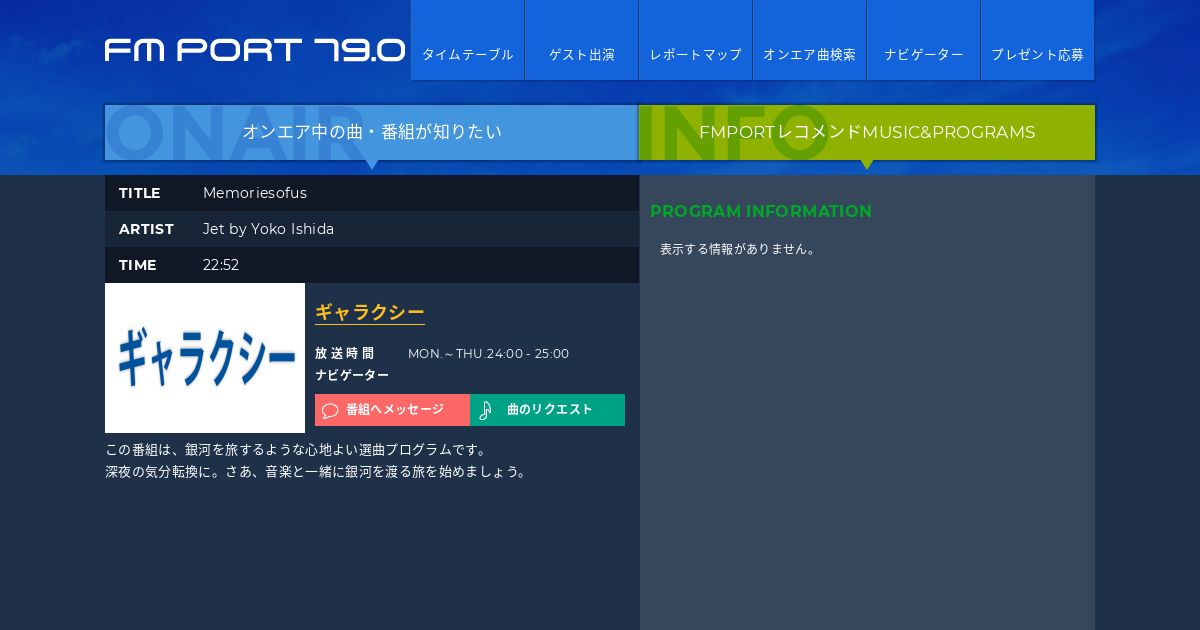Click the 表示する情報がありません message
This screenshot has height=630, width=1200.
pos(740,249)
